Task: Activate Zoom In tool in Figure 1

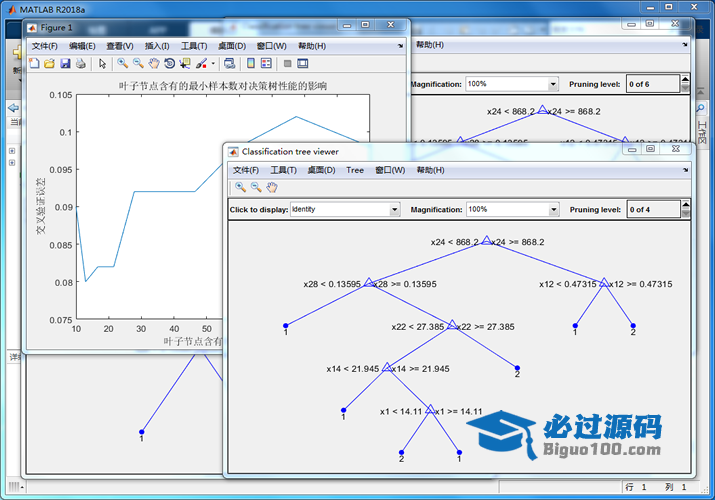Action: coord(123,63)
